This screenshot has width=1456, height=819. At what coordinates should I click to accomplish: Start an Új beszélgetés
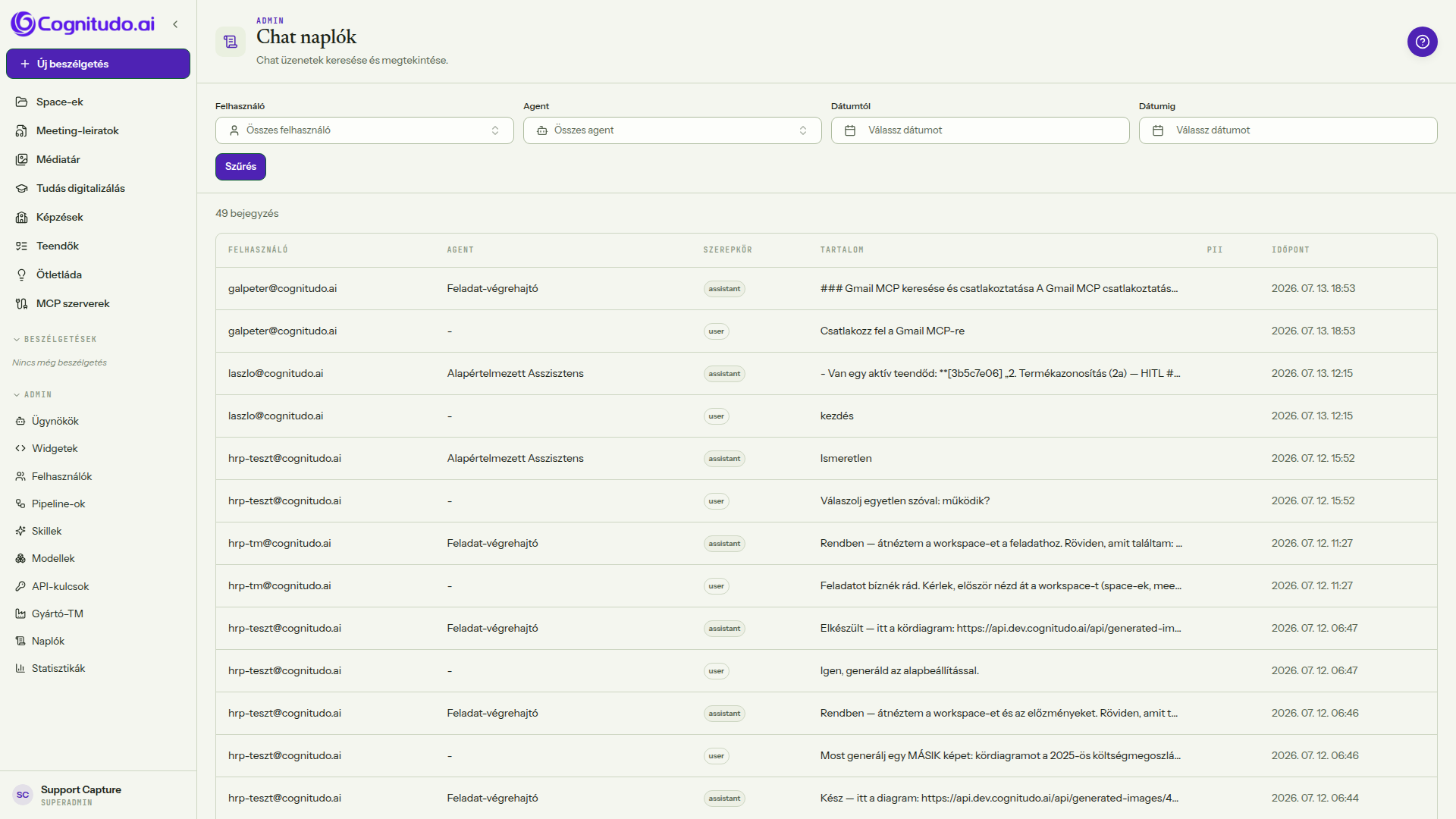(98, 64)
